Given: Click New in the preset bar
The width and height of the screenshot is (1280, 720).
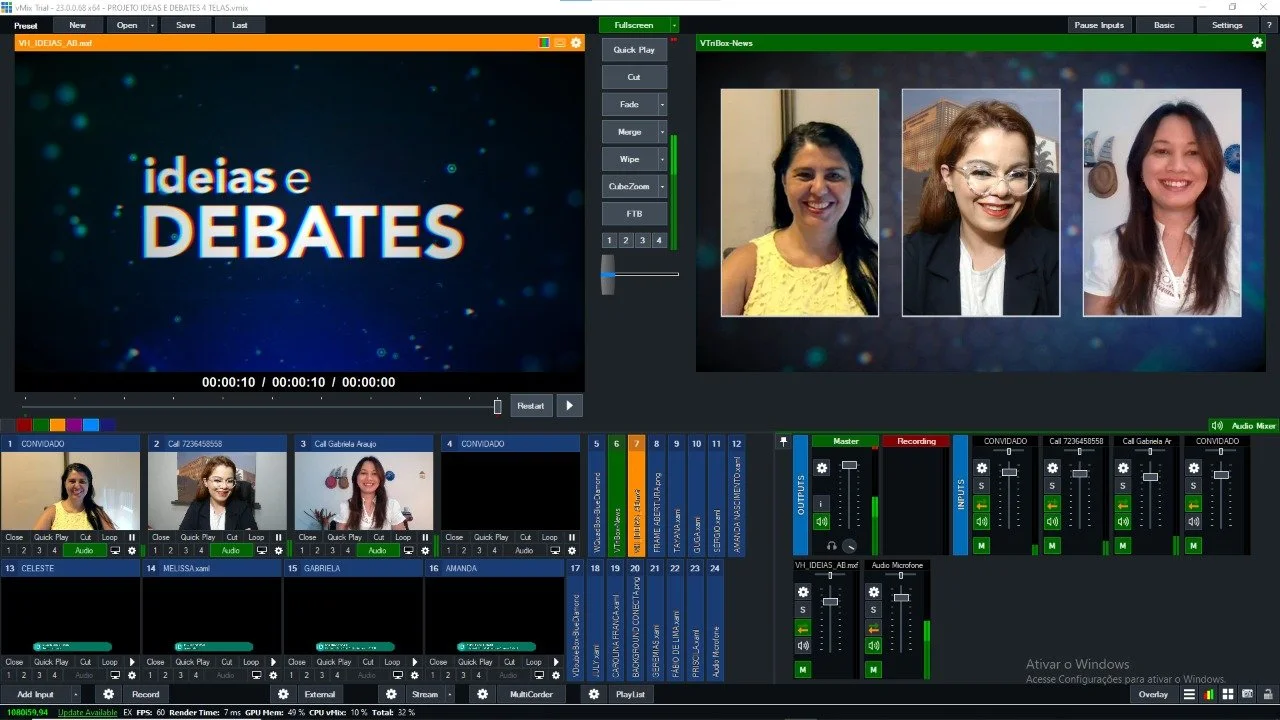Looking at the screenshot, I should (77, 25).
